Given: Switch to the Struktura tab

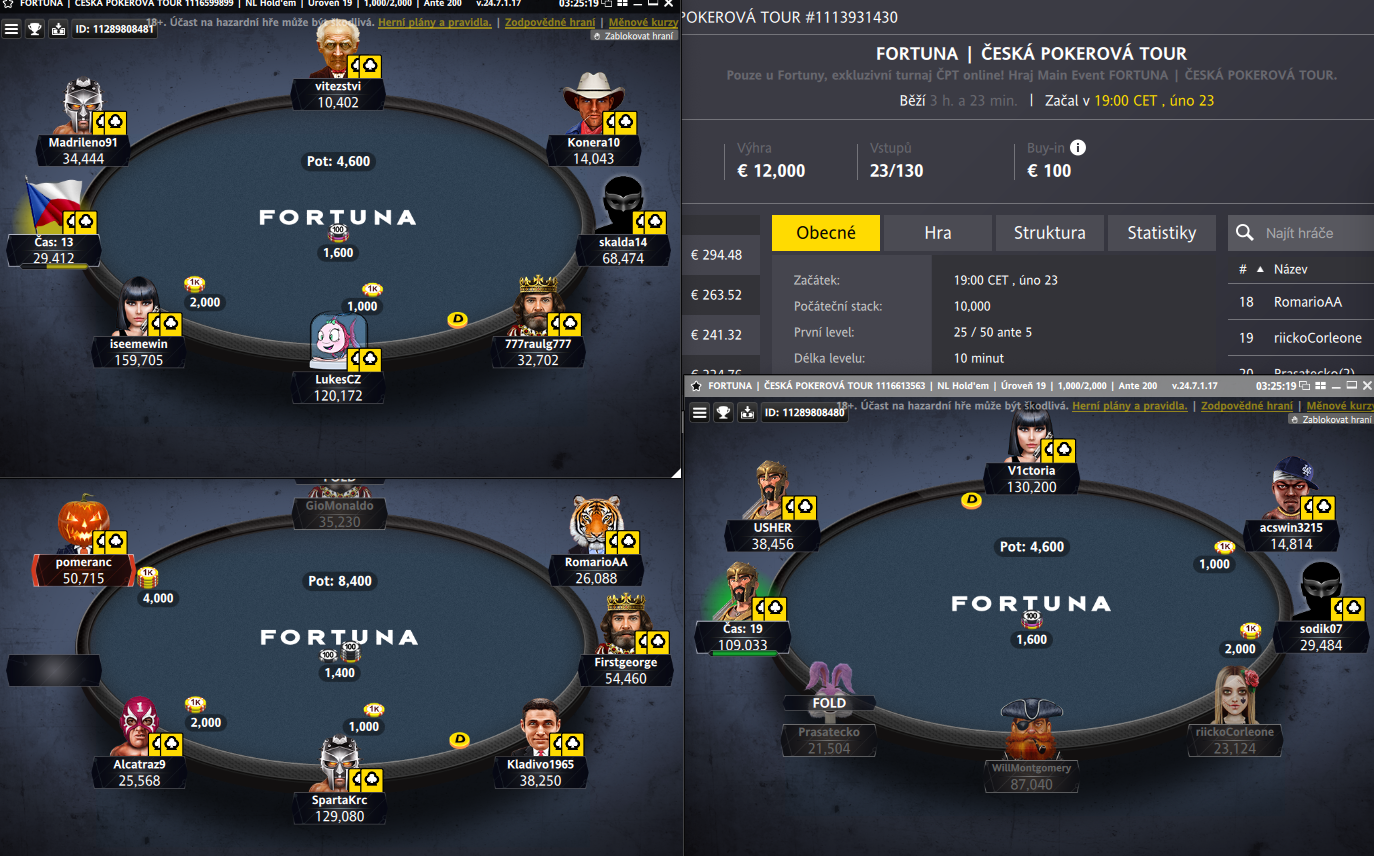Looking at the screenshot, I should click(x=1049, y=233).
